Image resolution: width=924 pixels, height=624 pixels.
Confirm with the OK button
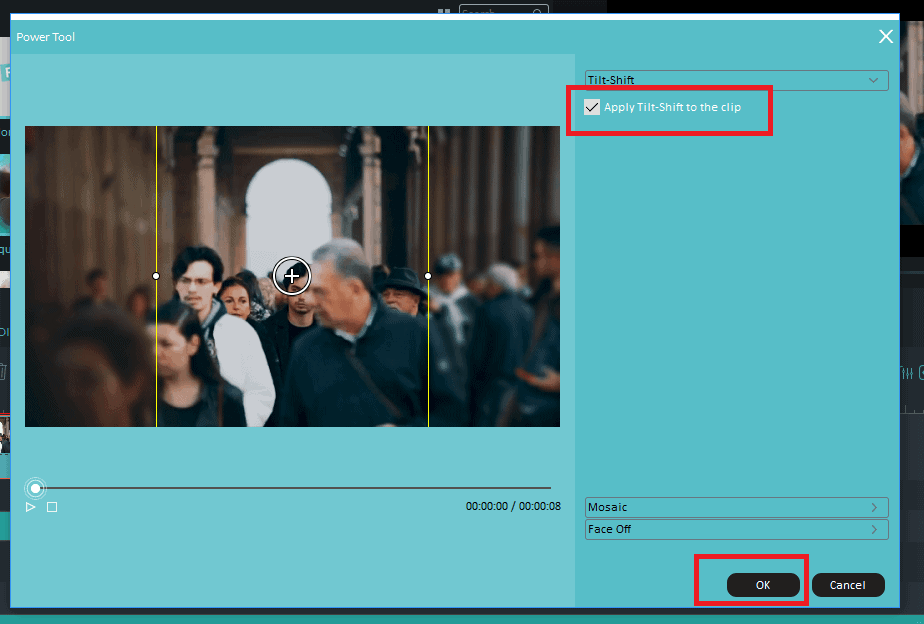763,585
